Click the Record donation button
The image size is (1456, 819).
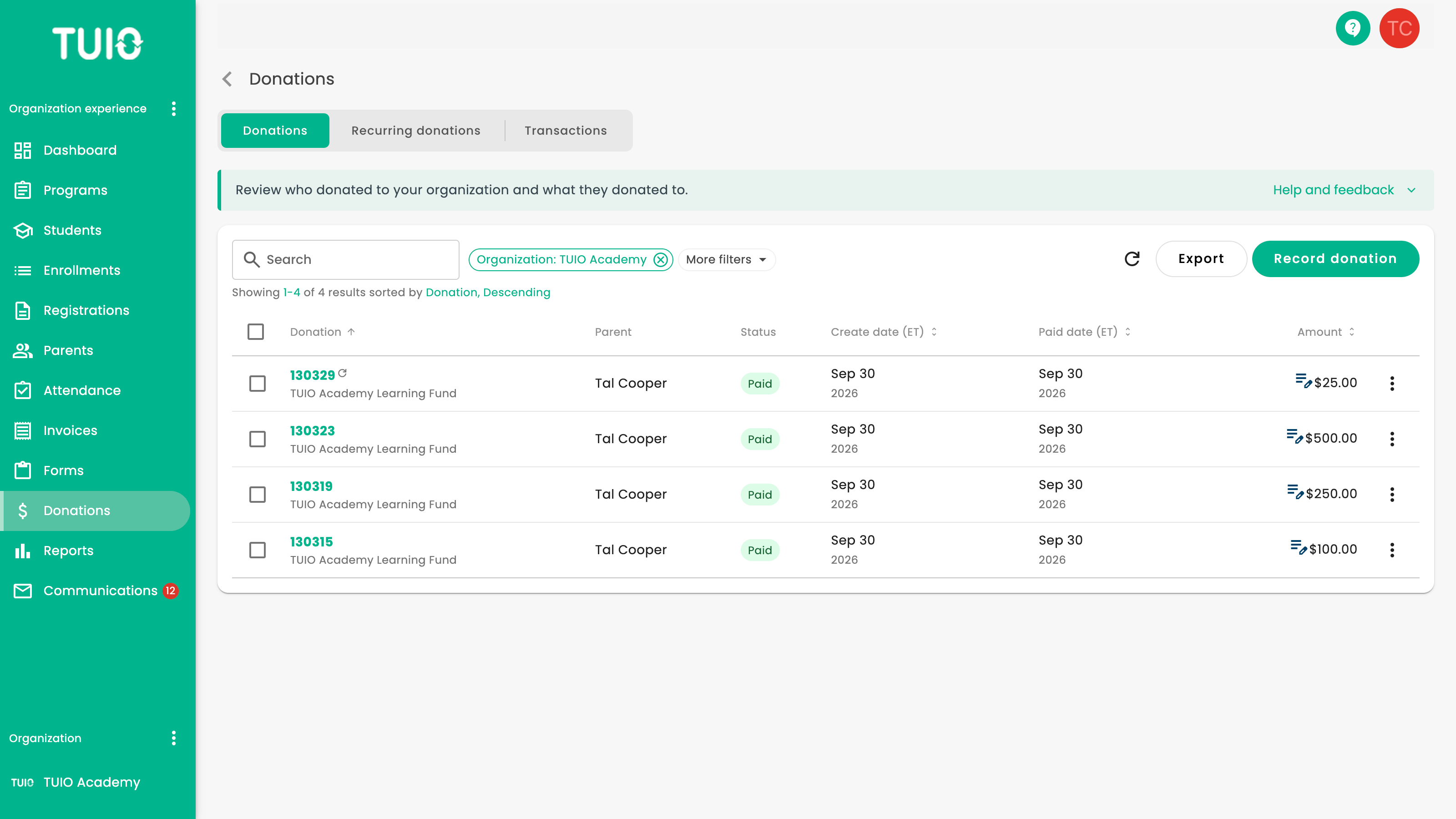(x=1335, y=259)
